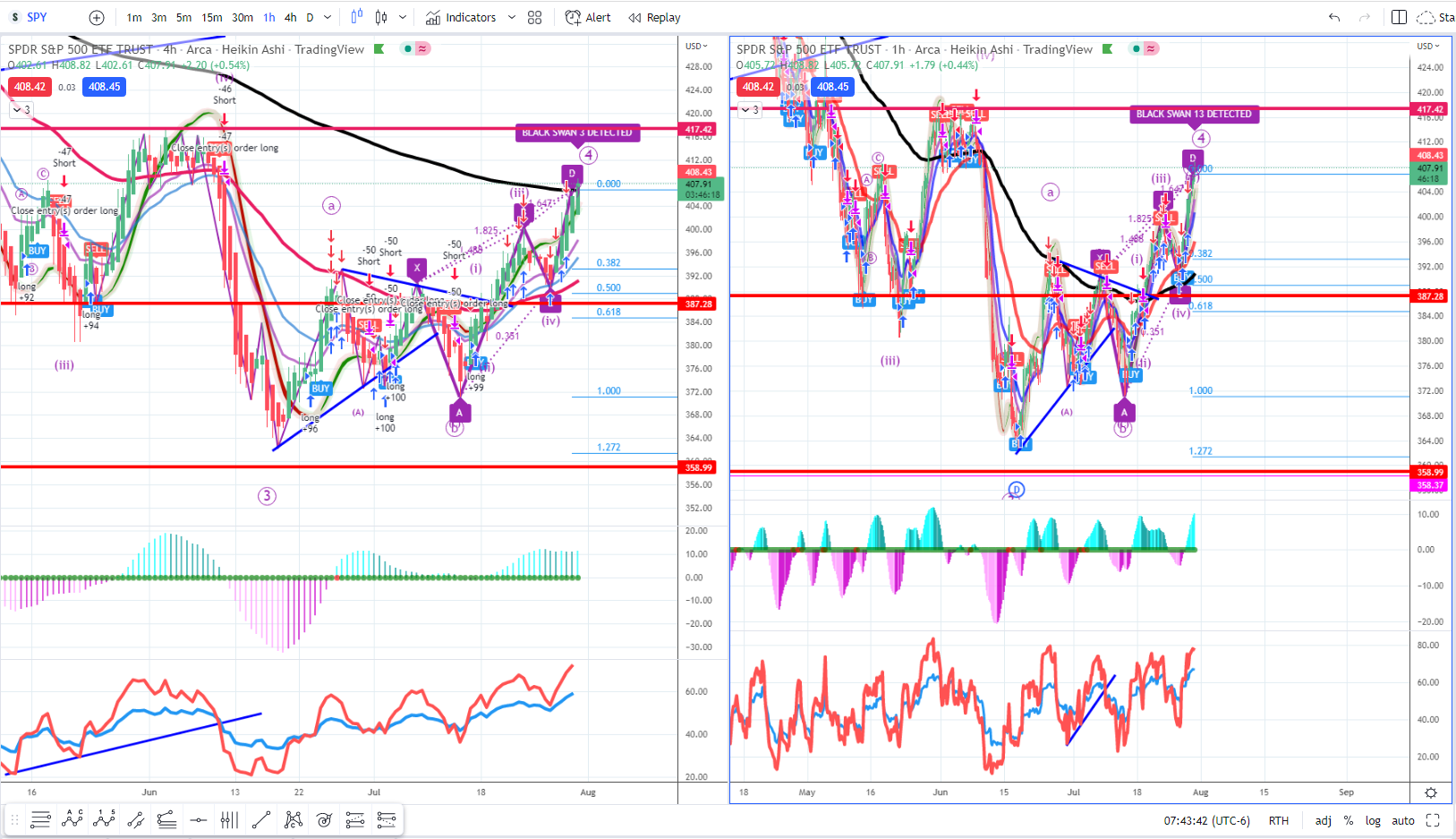
Task: Select the parallel channel drawing tool
Action: (x=136, y=819)
